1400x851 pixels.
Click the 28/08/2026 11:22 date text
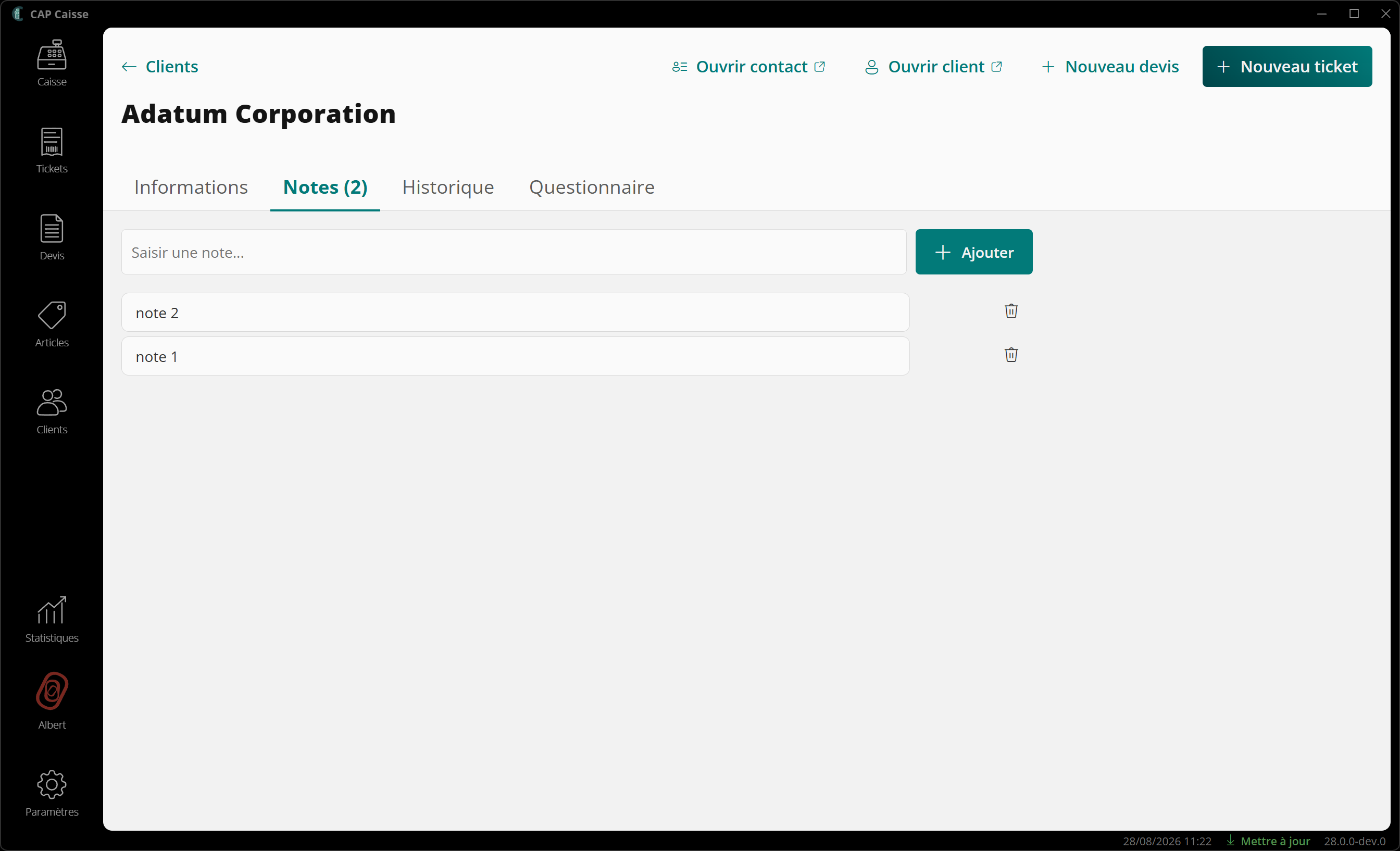pos(1167,841)
